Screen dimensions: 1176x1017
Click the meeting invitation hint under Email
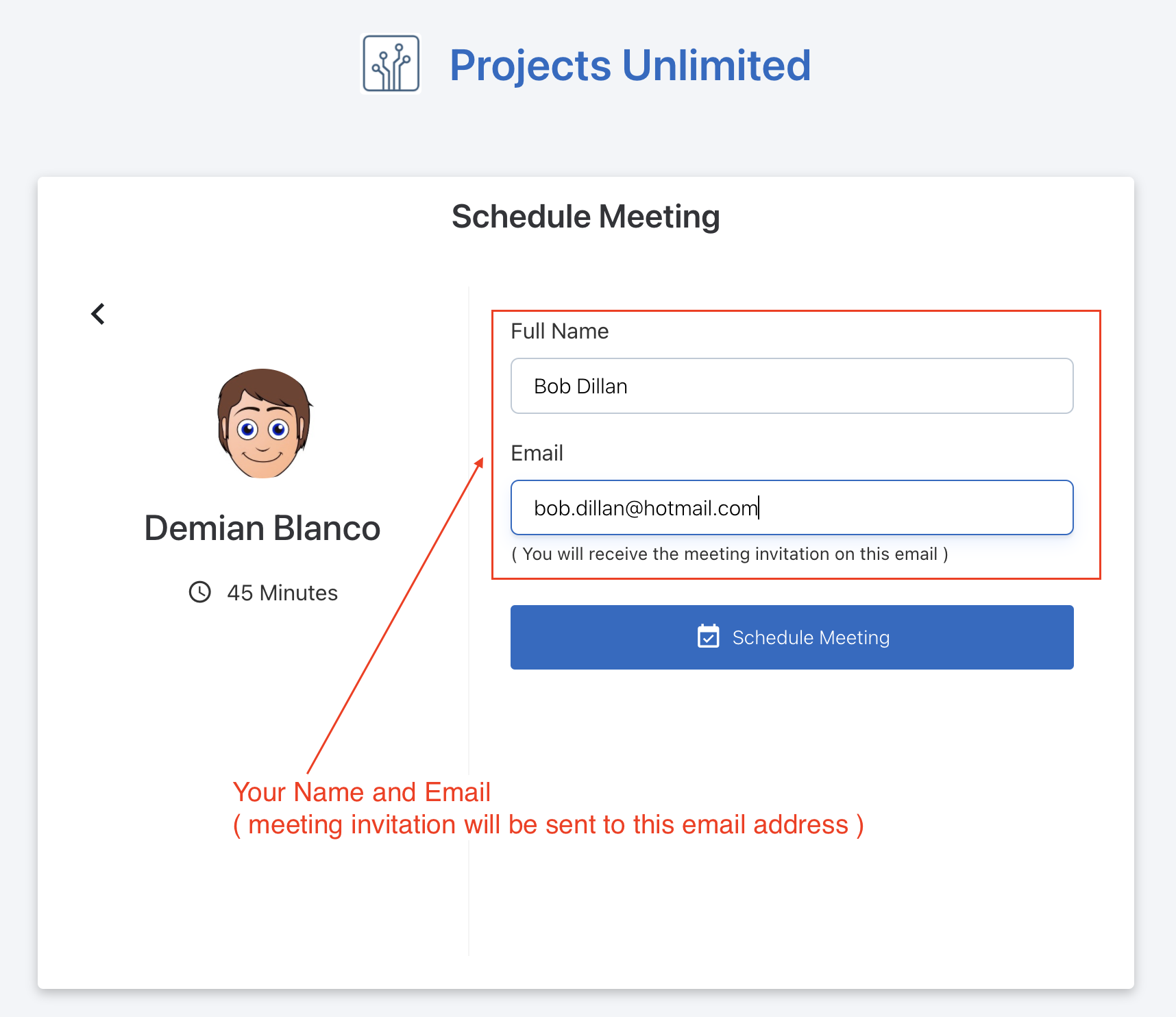[x=730, y=554]
